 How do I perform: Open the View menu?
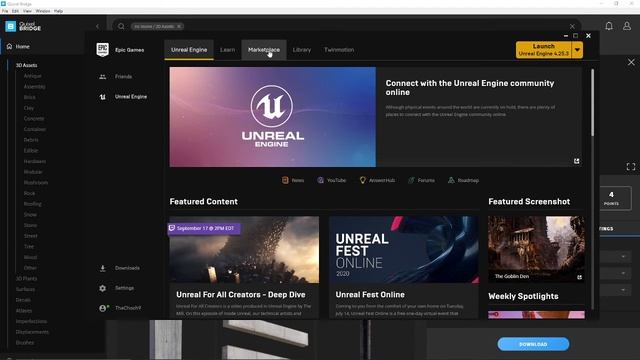coord(27,11)
